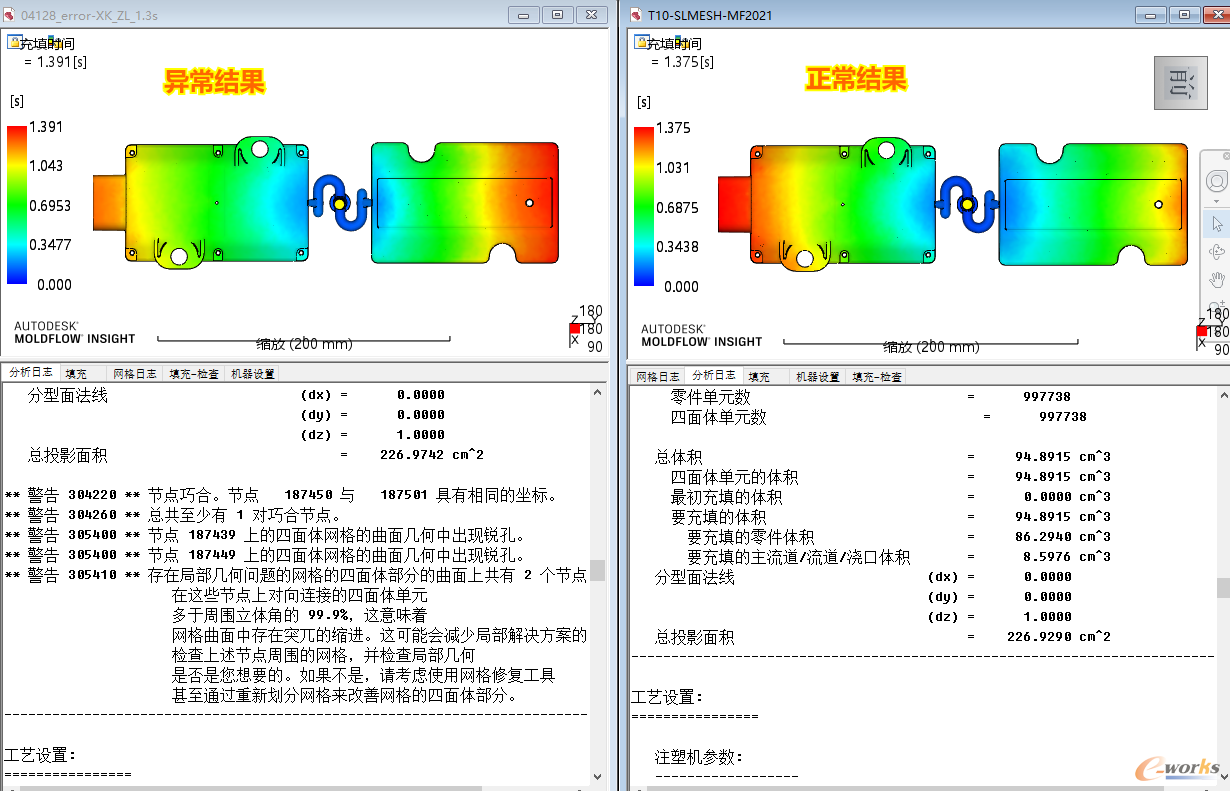The height and width of the screenshot is (791, 1230).
Task: Open 网格日志 tab in right window
Action: (659, 376)
